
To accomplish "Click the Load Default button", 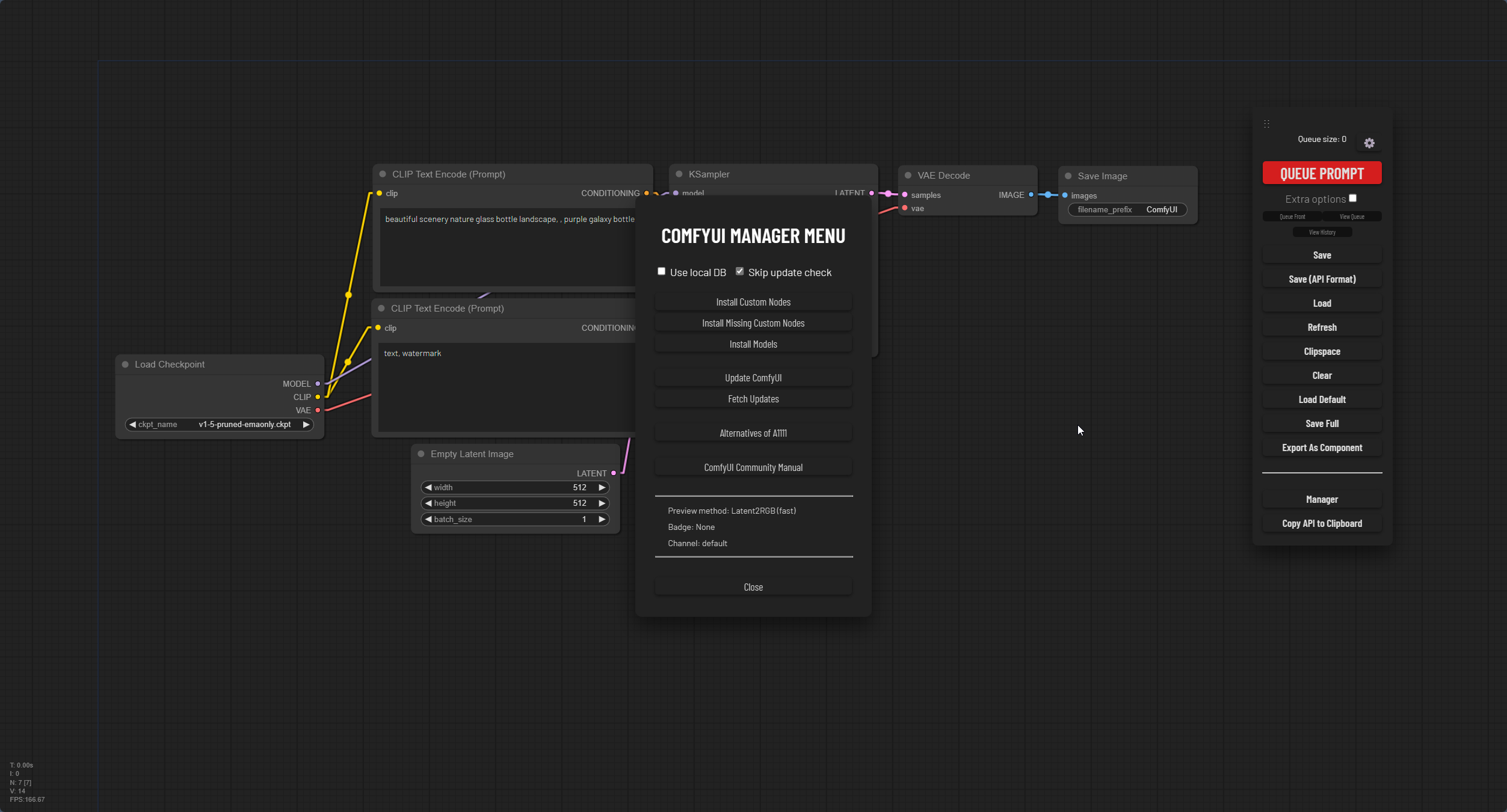I will (x=1322, y=399).
